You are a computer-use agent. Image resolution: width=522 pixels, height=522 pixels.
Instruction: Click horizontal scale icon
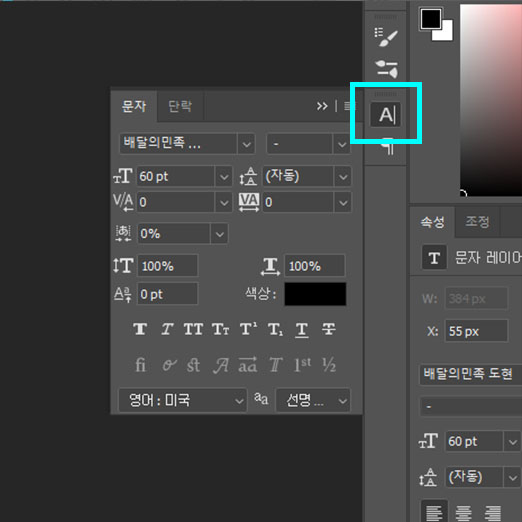pyautogui.click(x=270, y=267)
